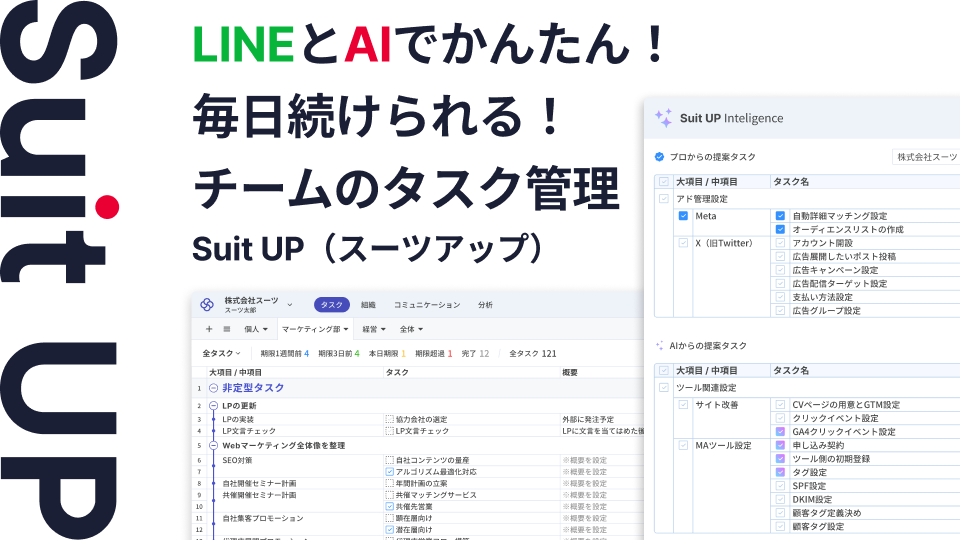Check 顕在層向け checkbox
Screen dimensions: 960x541
pos(389,518)
